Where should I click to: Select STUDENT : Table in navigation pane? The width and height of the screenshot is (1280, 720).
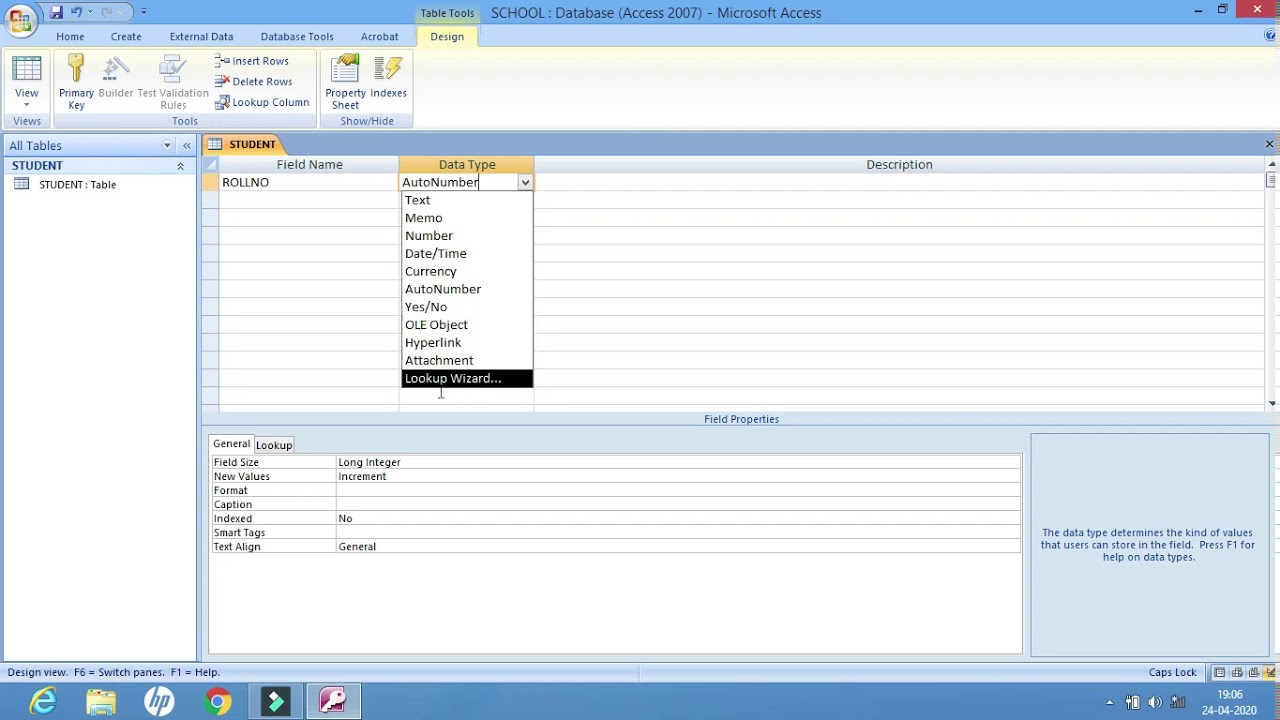pyautogui.click(x=77, y=184)
